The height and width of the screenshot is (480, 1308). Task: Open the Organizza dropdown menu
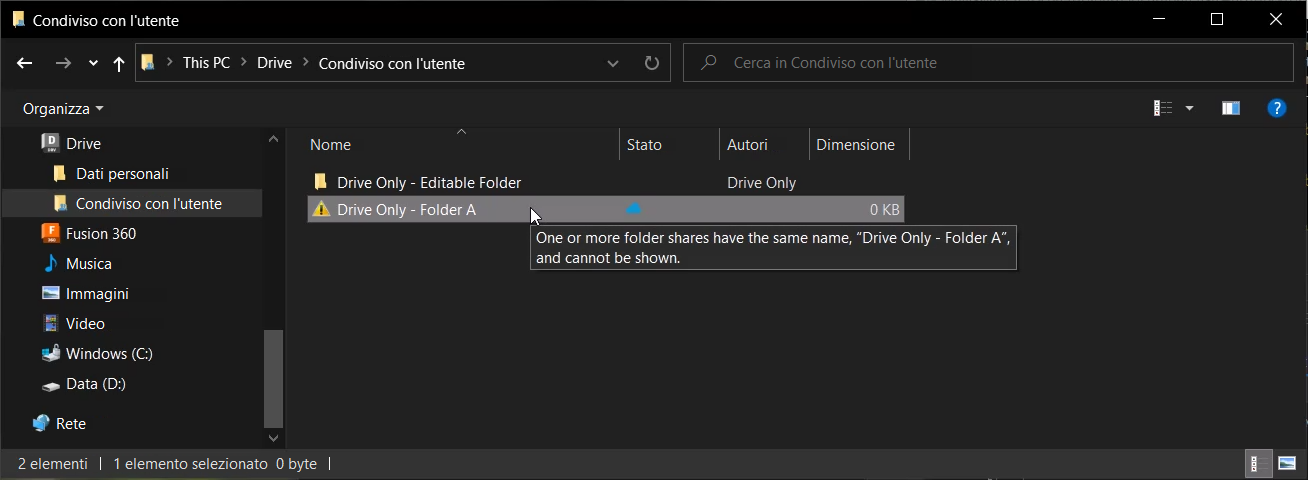63,108
